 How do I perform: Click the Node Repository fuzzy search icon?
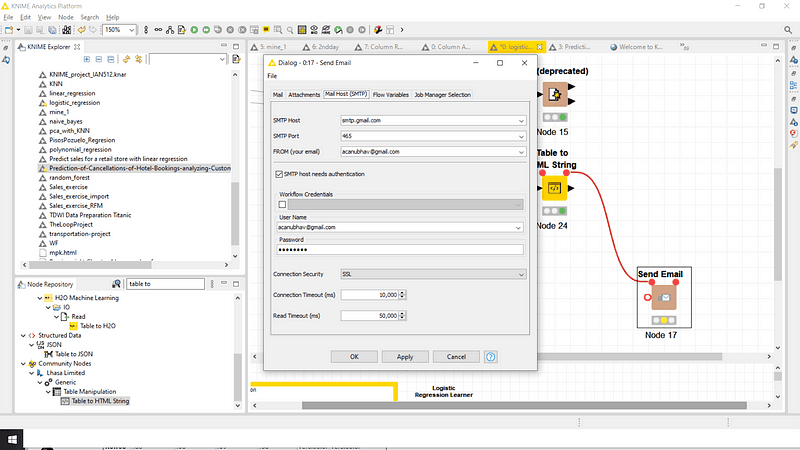116,284
